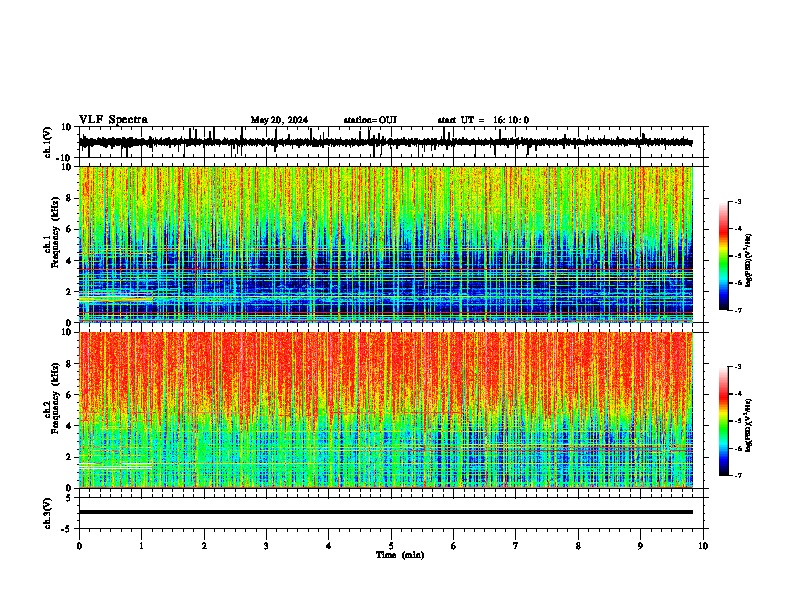Viewport: 792px width, 612px height.
Task: Click the time axis tick label "2"
Action: click(x=204, y=546)
